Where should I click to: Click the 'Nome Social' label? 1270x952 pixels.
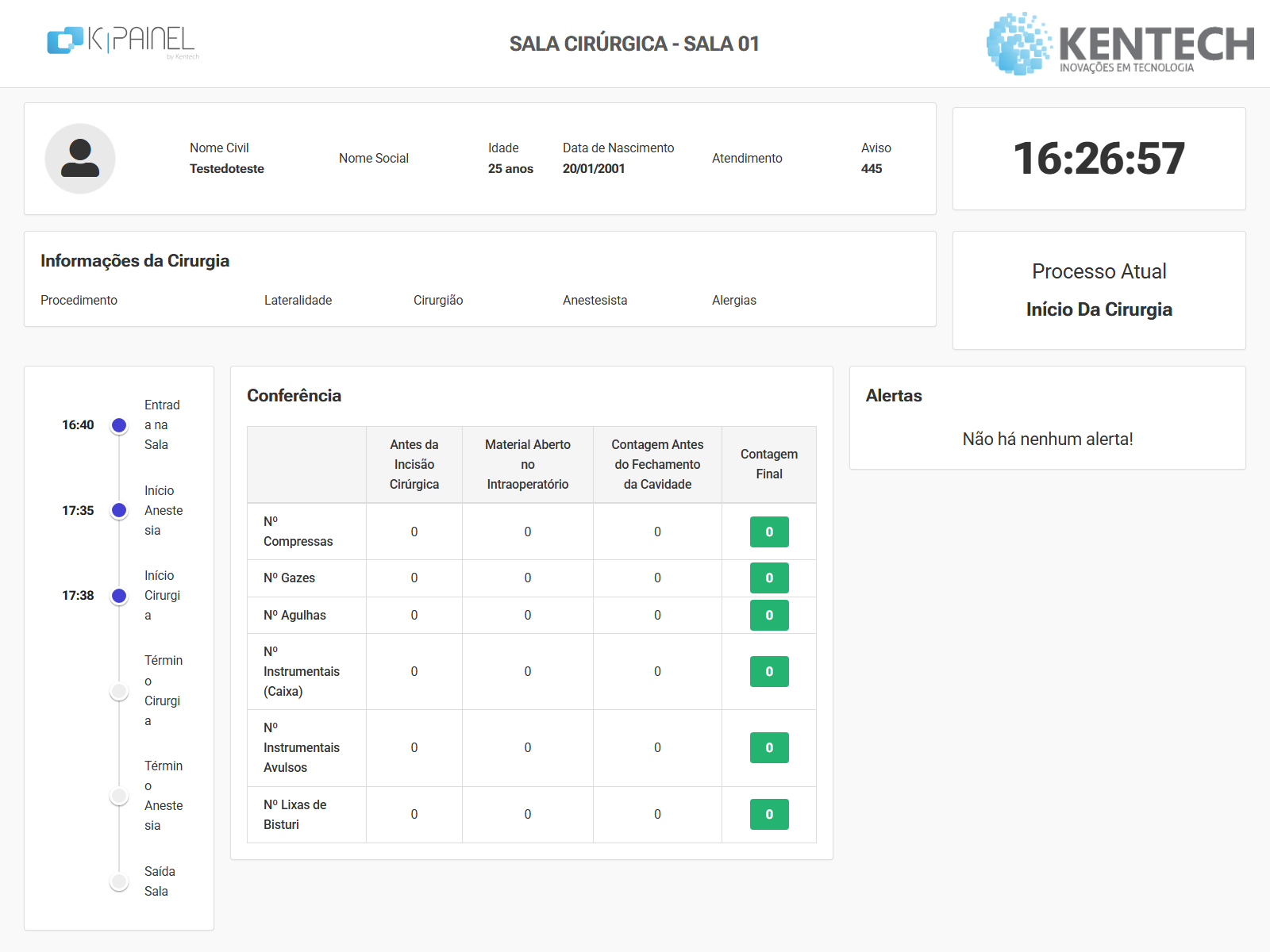(374, 158)
